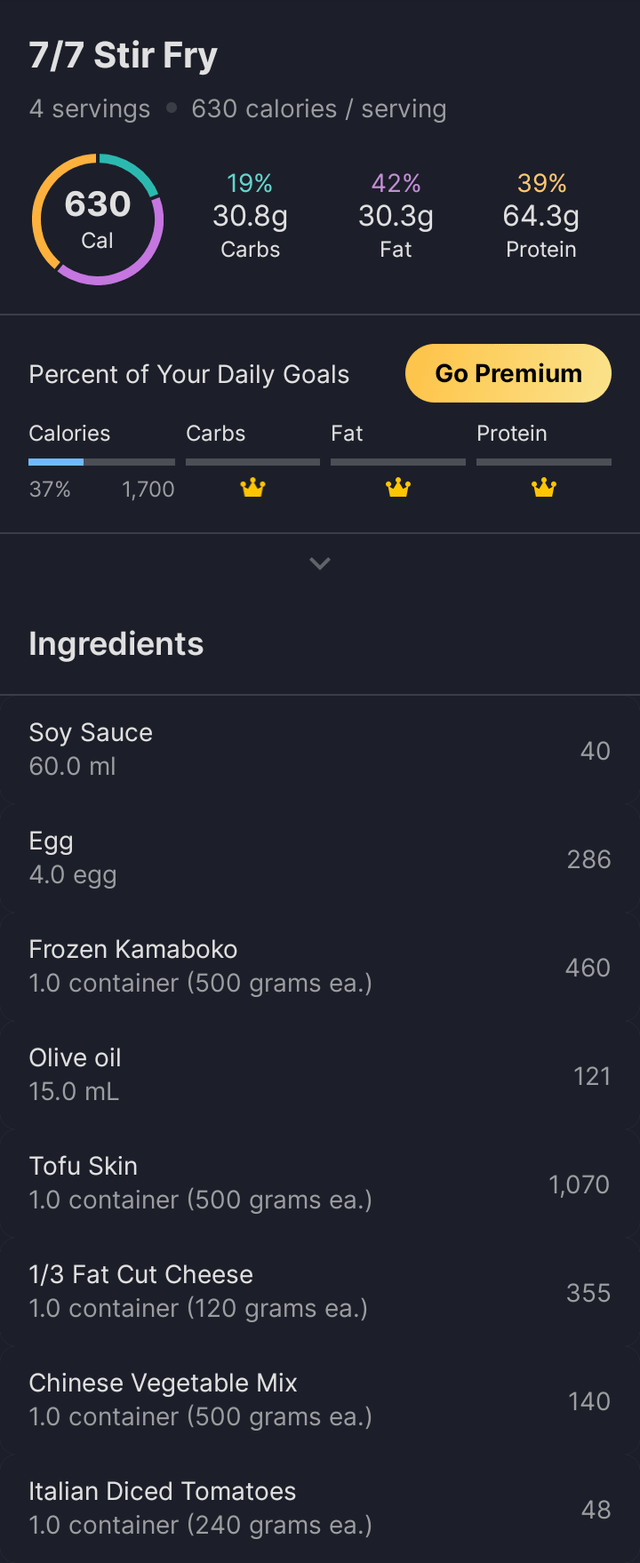Click the Calories progress bar
Image resolution: width=640 pixels, height=1563 pixels.
[101, 462]
